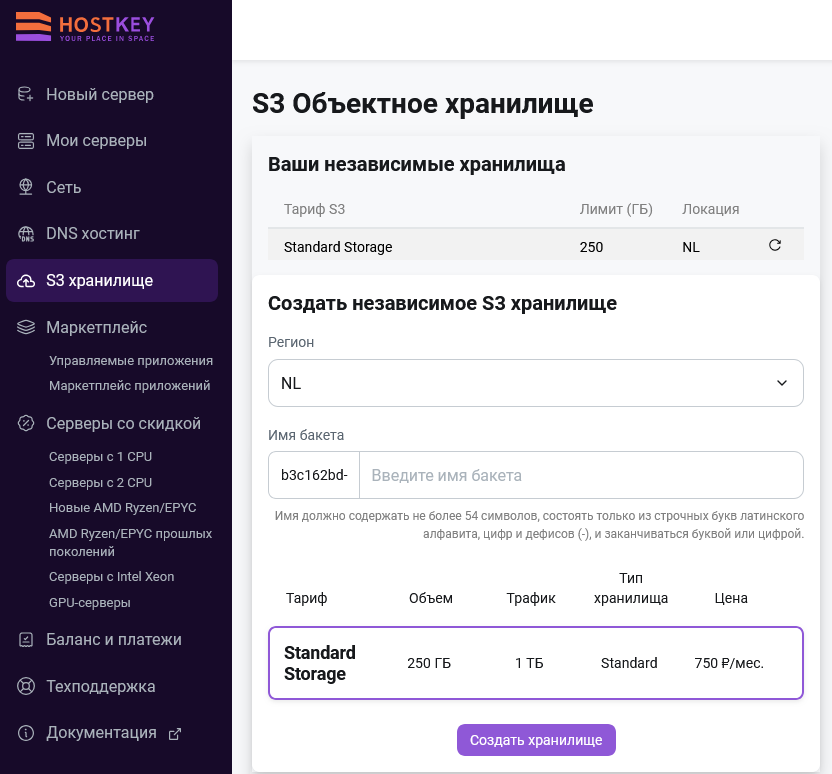
Task: Click the 1 ТБ traffic value
Action: (x=529, y=663)
